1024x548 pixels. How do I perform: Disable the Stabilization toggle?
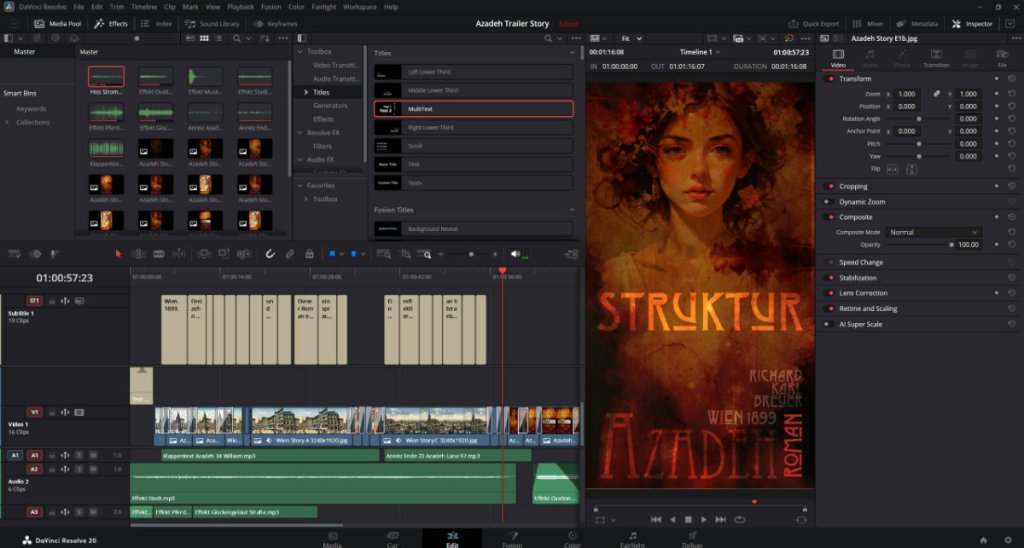(x=830, y=278)
